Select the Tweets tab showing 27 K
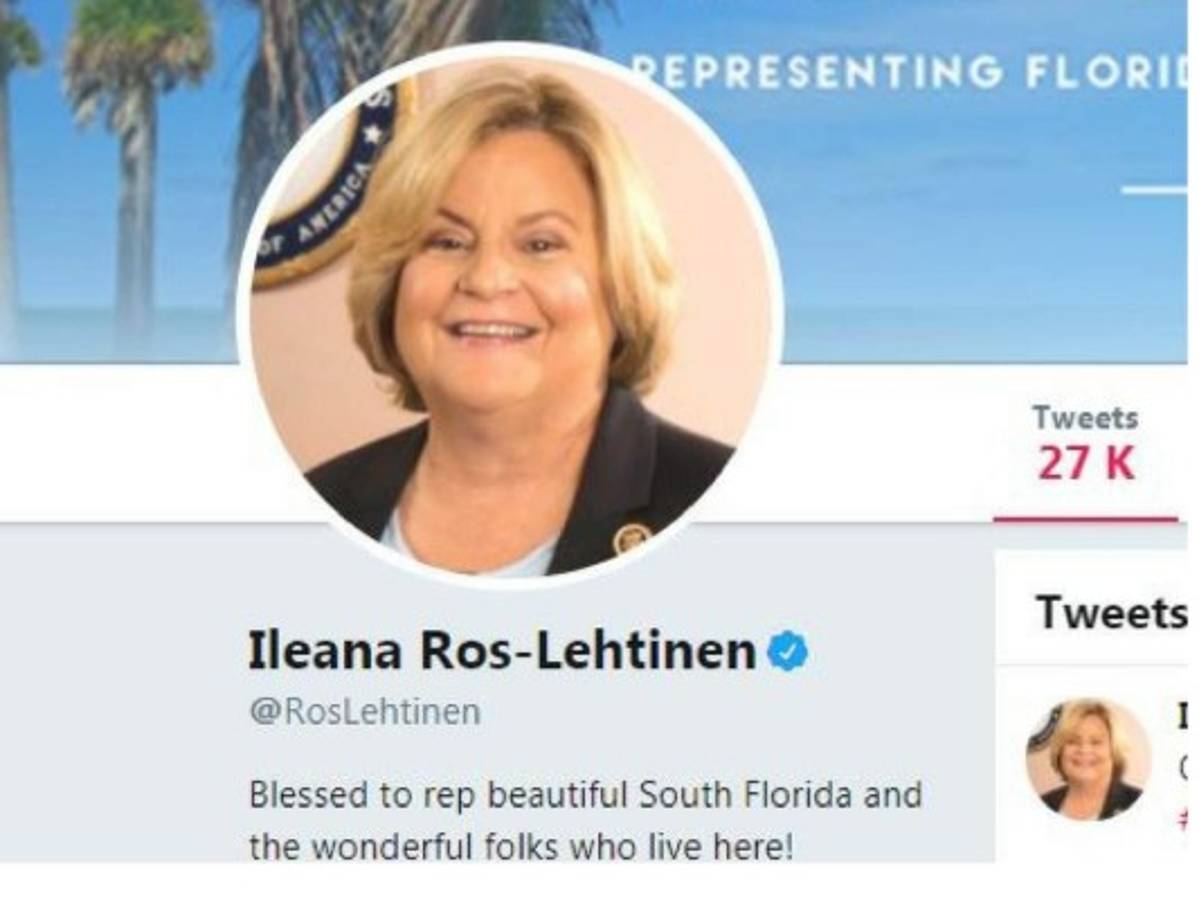The image size is (1199, 900). 1085,445
